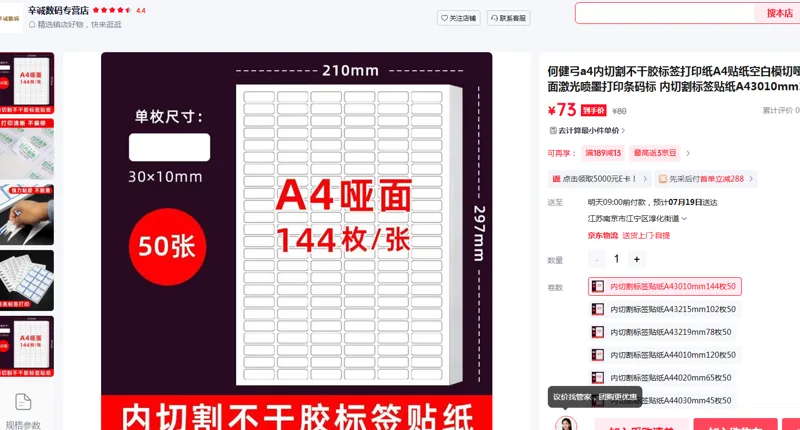The height and width of the screenshot is (430, 800).
Task: Select option A44020mm65枚50
Action: pyautogui.click(x=662, y=378)
